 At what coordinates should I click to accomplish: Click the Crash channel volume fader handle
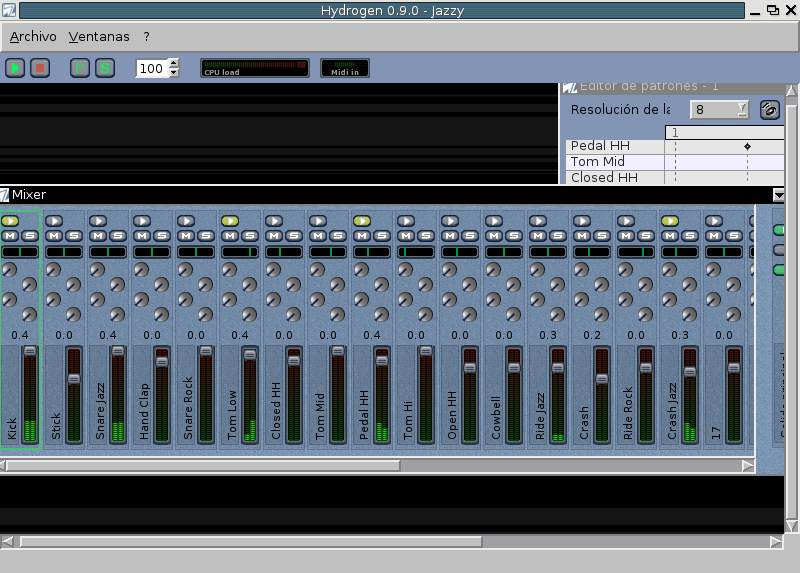[602, 379]
